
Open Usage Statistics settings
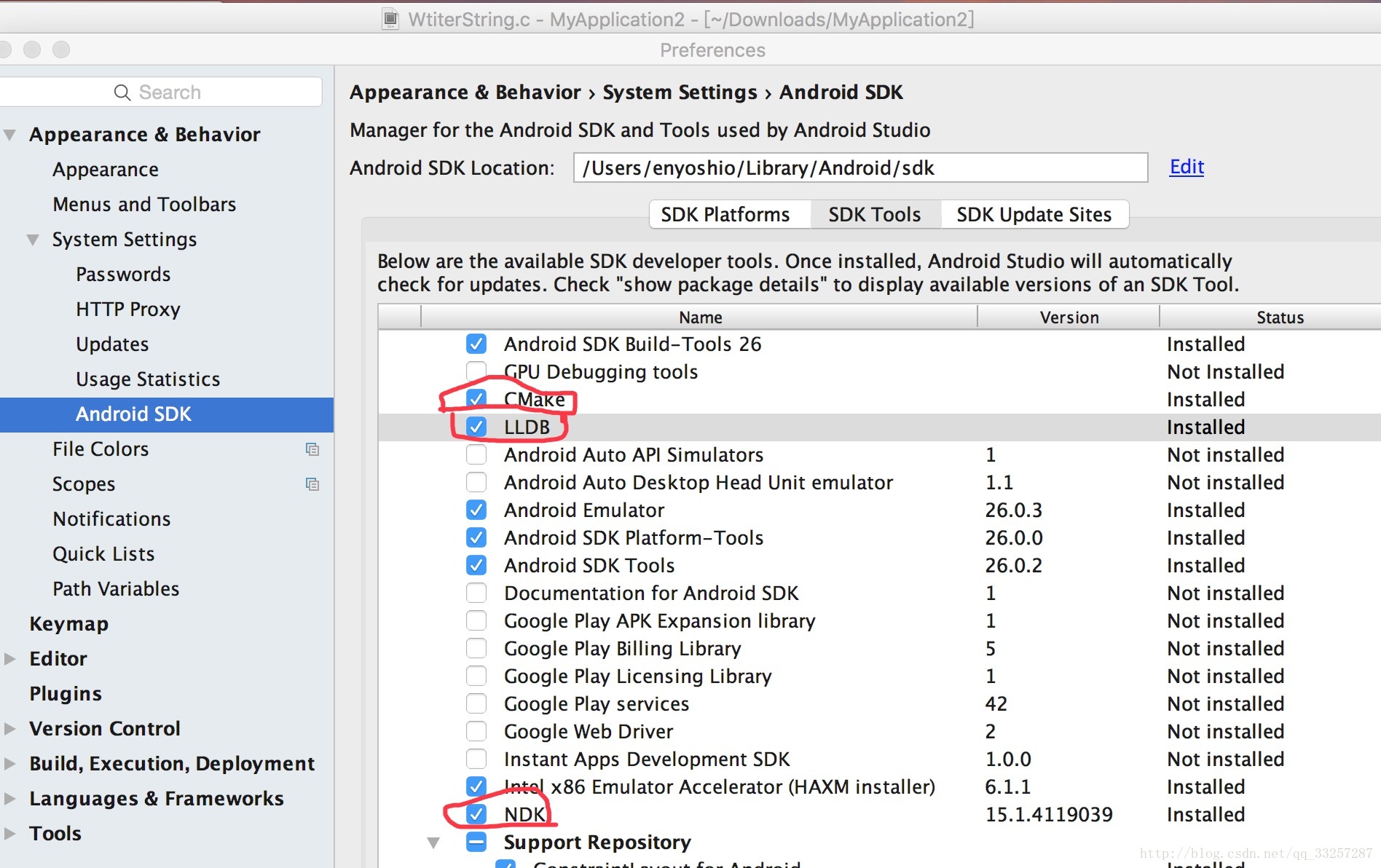coord(148,379)
